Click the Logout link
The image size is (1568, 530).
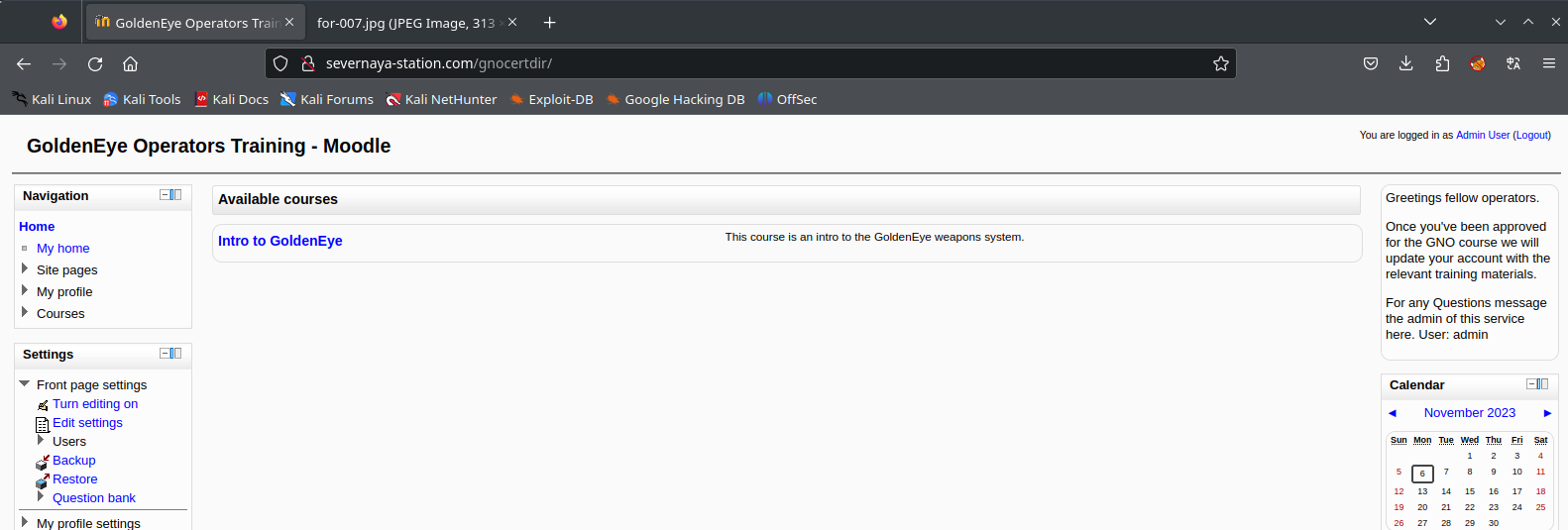(x=1531, y=135)
